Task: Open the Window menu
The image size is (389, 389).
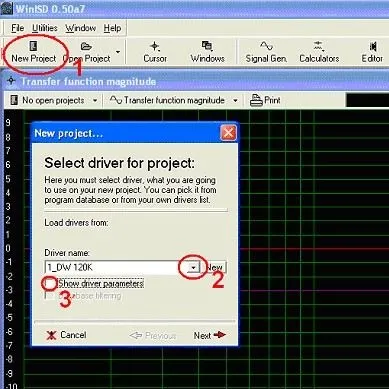Action: click(80, 28)
